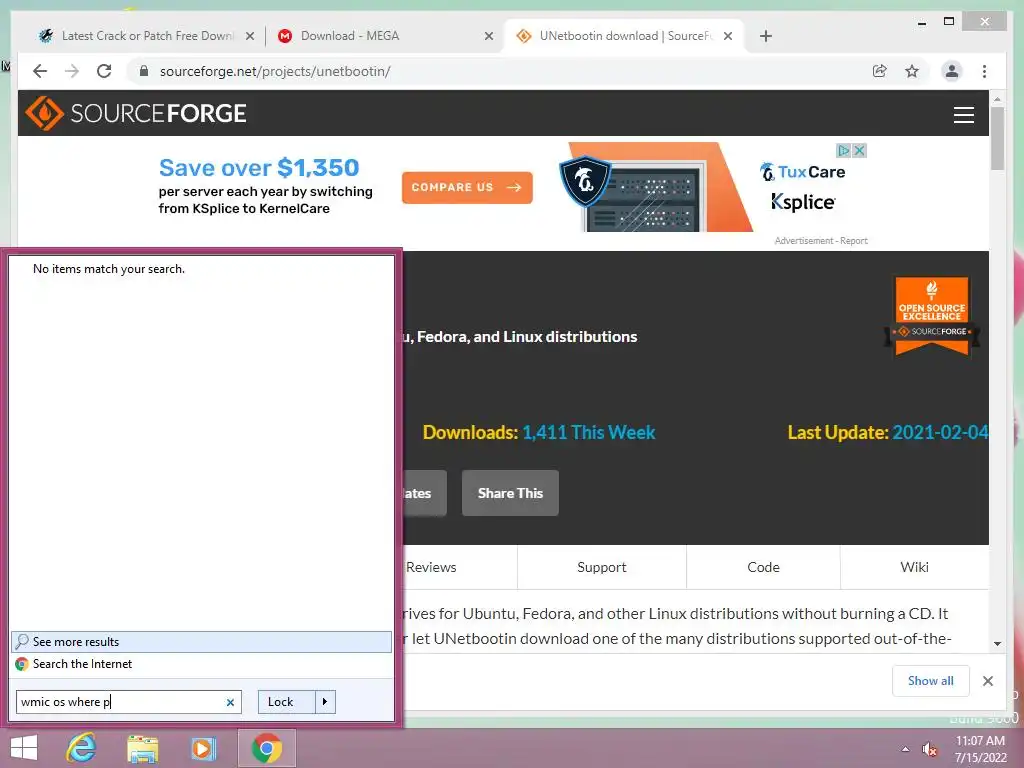
Task: Close the Download - MEGA tab
Action: pos(488,36)
